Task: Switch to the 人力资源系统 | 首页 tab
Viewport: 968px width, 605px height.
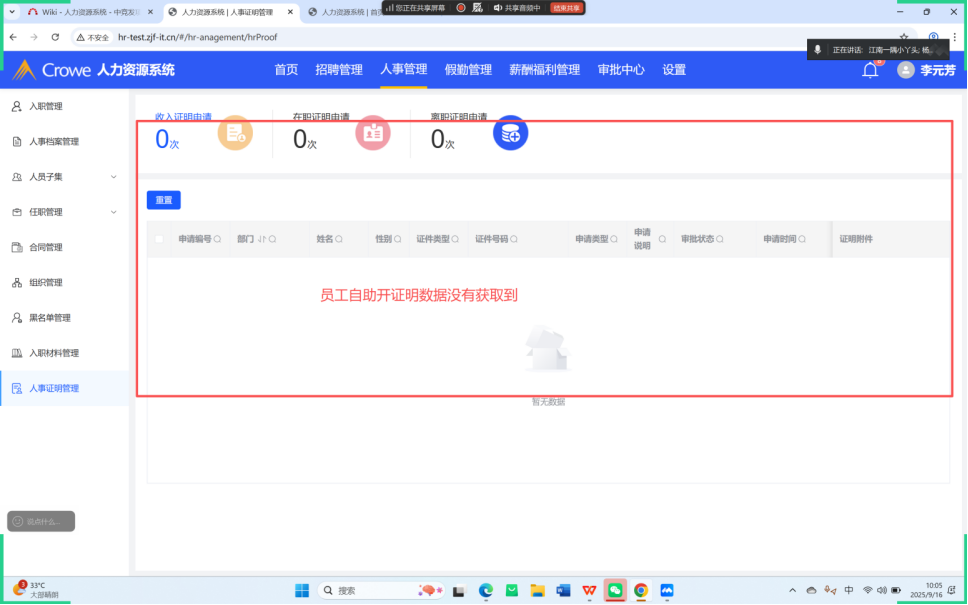Action: pyautogui.click(x=345, y=12)
